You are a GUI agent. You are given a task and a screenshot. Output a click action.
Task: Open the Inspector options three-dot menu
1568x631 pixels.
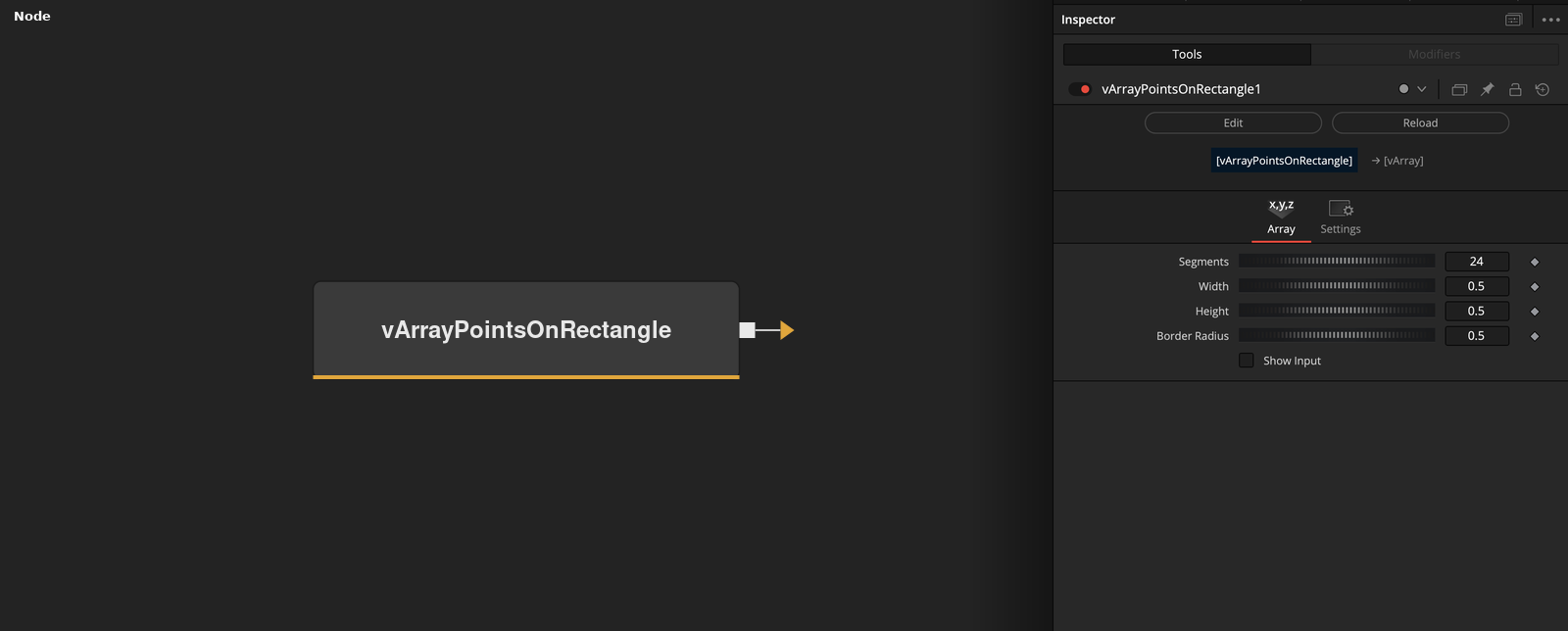[1550, 20]
